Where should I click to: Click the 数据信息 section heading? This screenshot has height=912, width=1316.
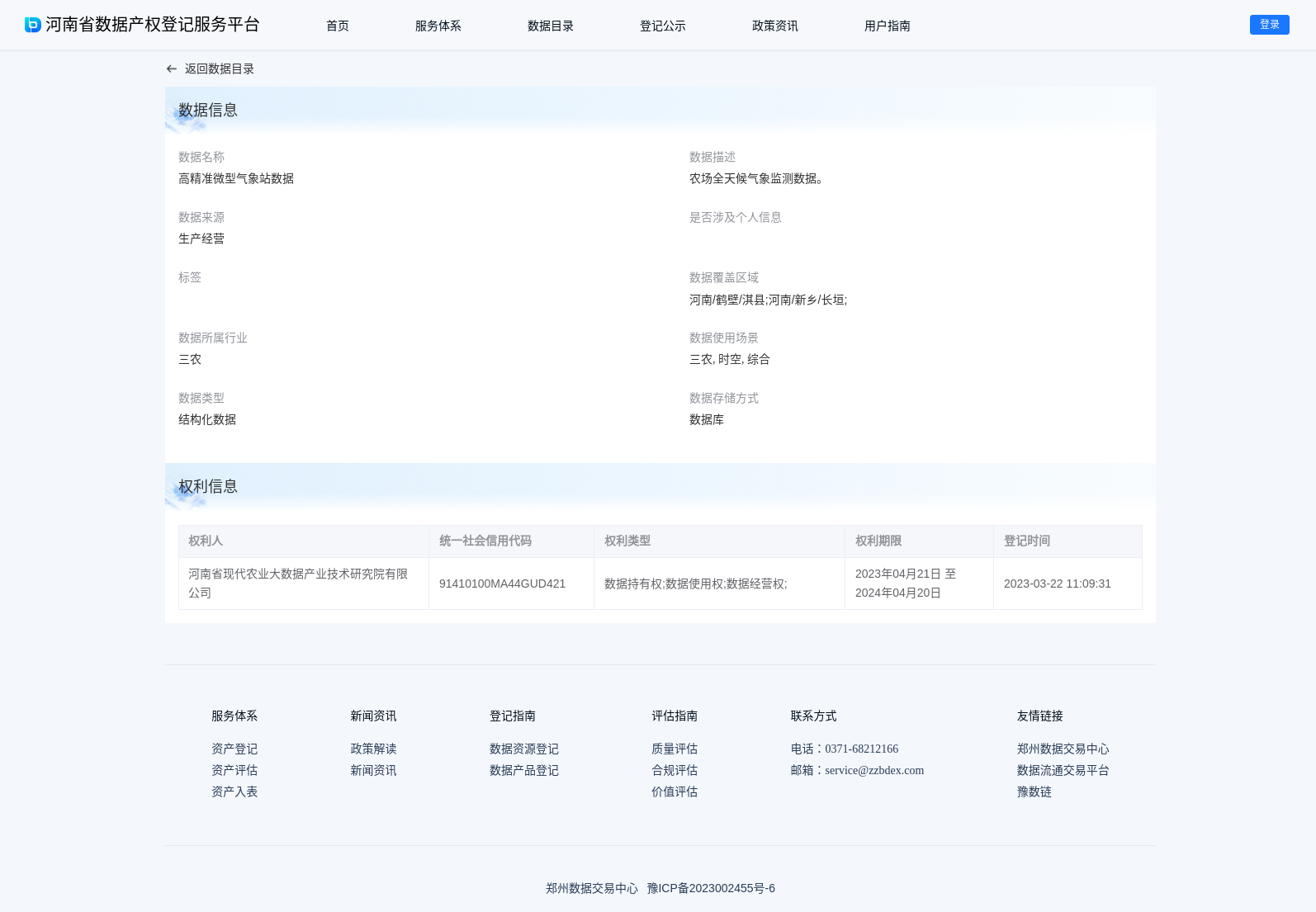click(208, 110)
